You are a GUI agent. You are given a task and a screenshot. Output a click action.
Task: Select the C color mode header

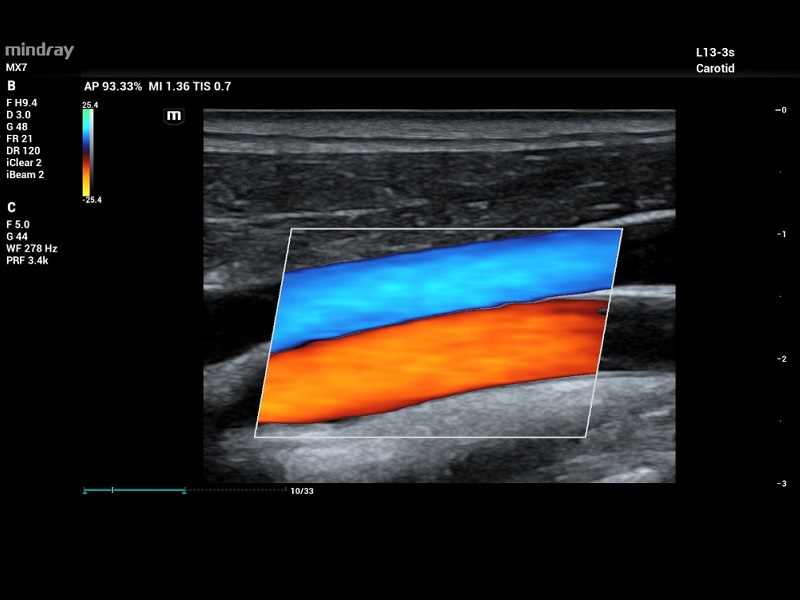point(11,207)
